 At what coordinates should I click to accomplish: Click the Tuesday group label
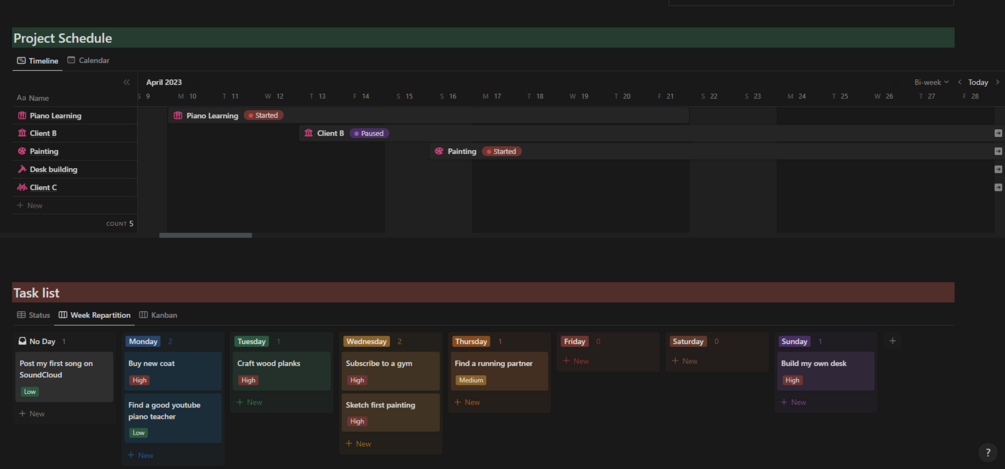coord(251,341)
